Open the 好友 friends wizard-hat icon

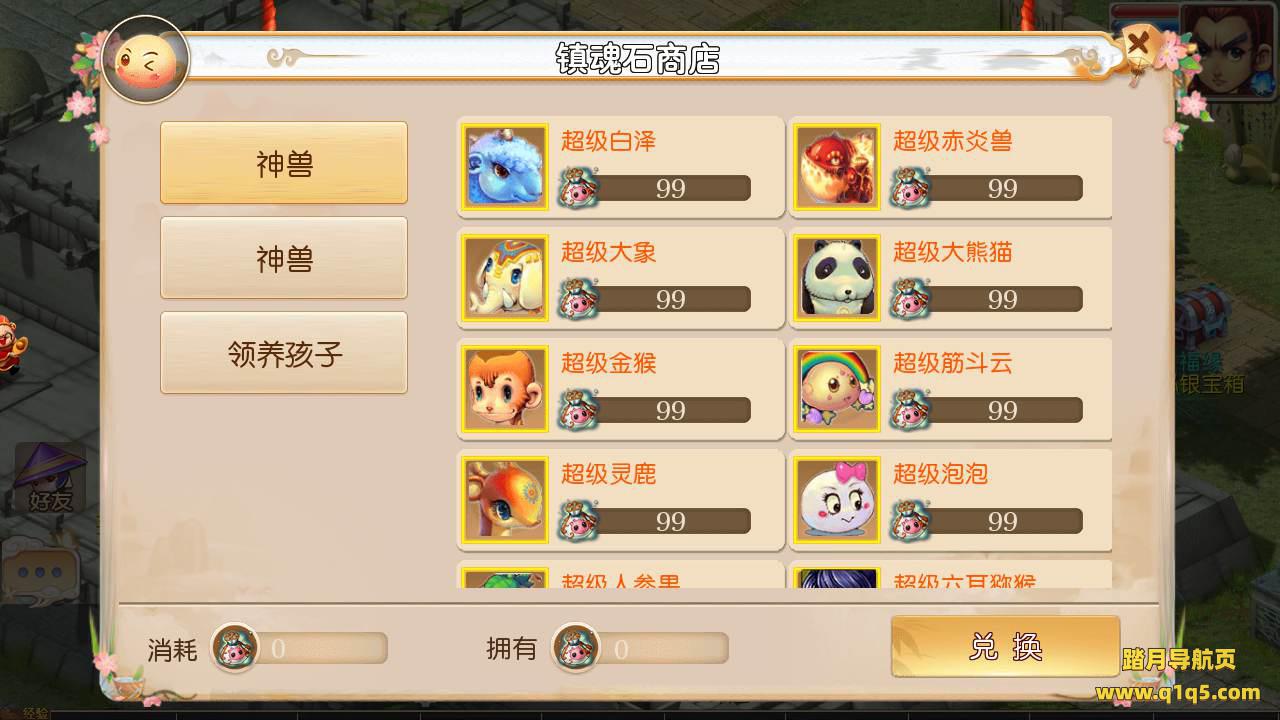pos(49,478)
